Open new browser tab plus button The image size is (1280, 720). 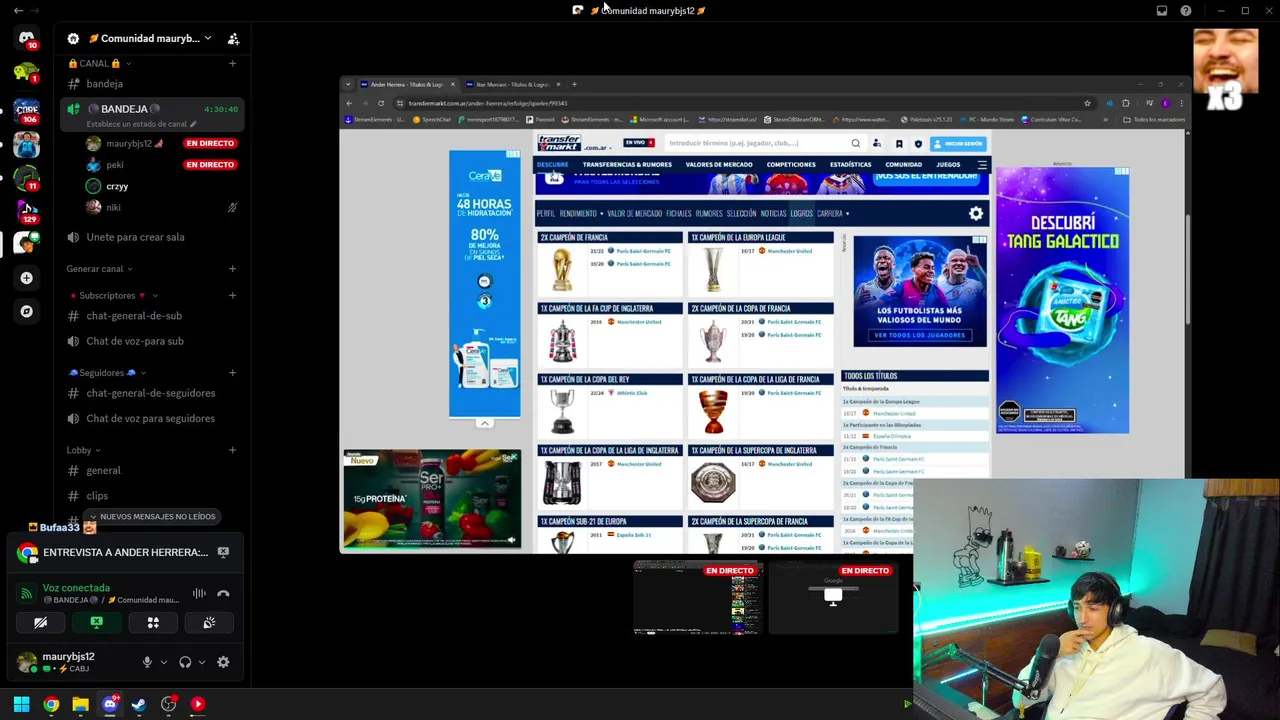pos(574,84)
